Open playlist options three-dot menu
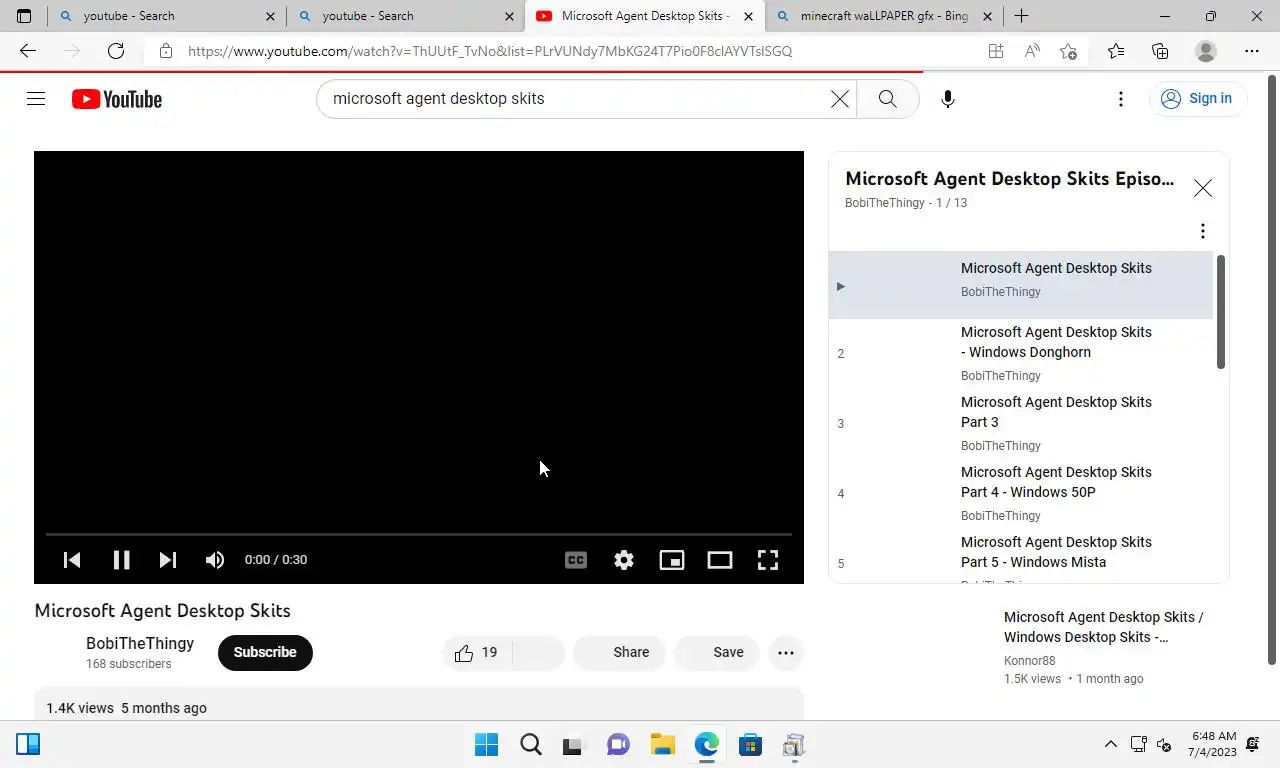The width and height of the screenshot is (1280, 768). coord(1203,231)
